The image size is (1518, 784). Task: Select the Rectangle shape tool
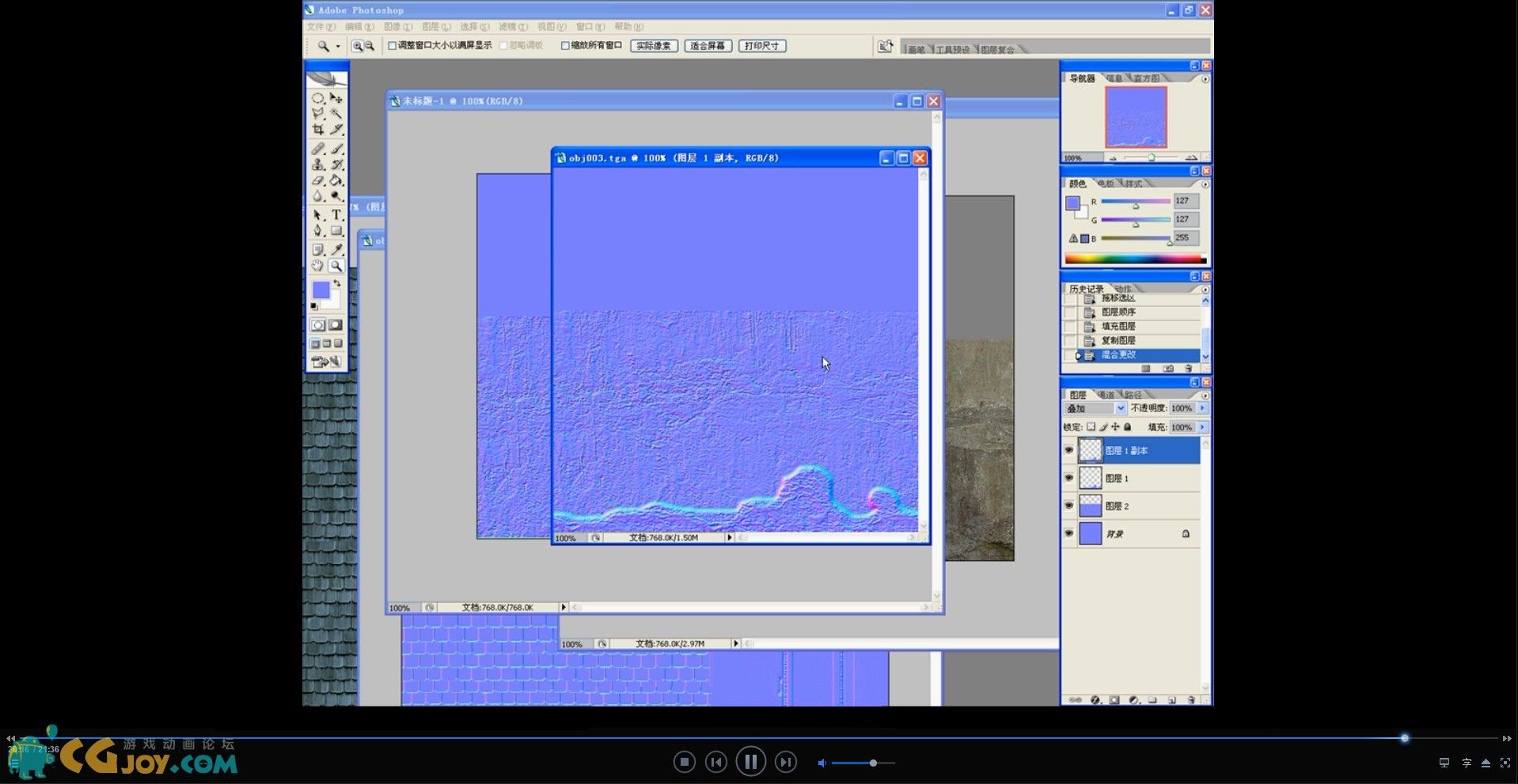tap(336, 230)
